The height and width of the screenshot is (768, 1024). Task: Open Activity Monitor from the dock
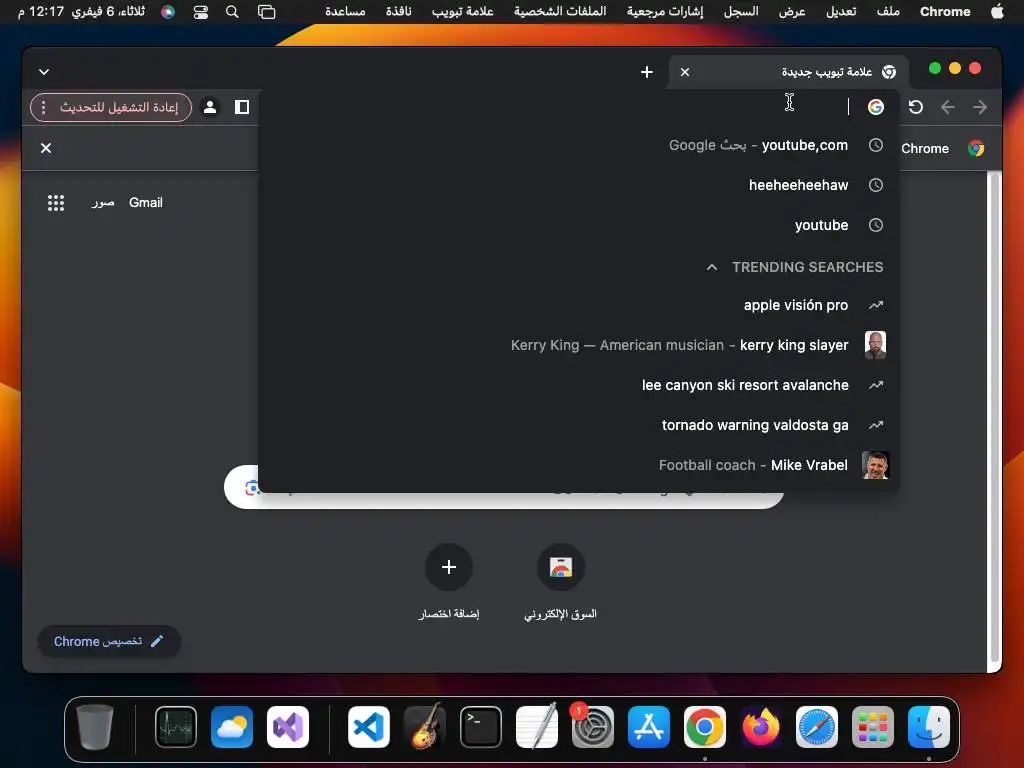(x=176, y=727)
